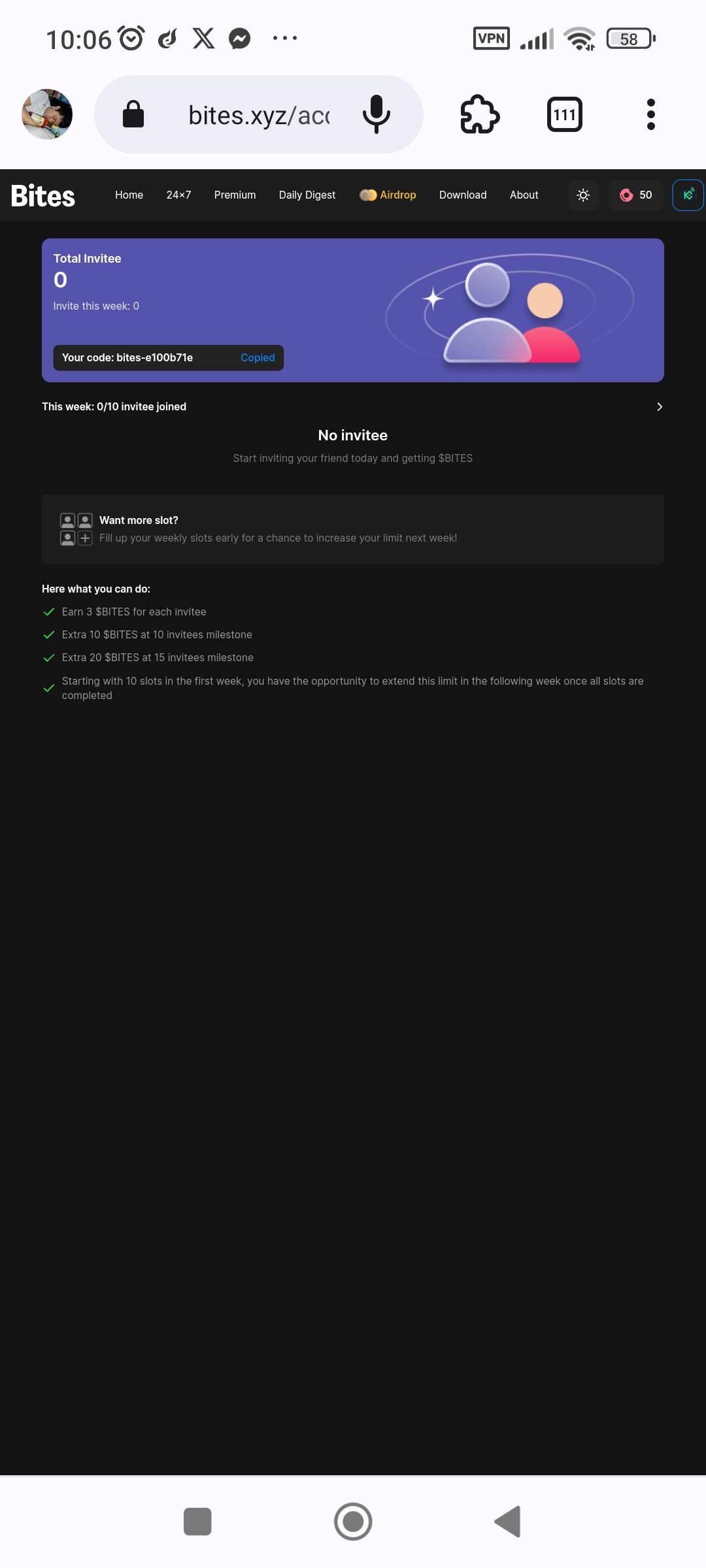This screenshot has width=706, height=1568.
Task: Tap the browser extensions puzzle icon
Action: [x=480, y=114]
